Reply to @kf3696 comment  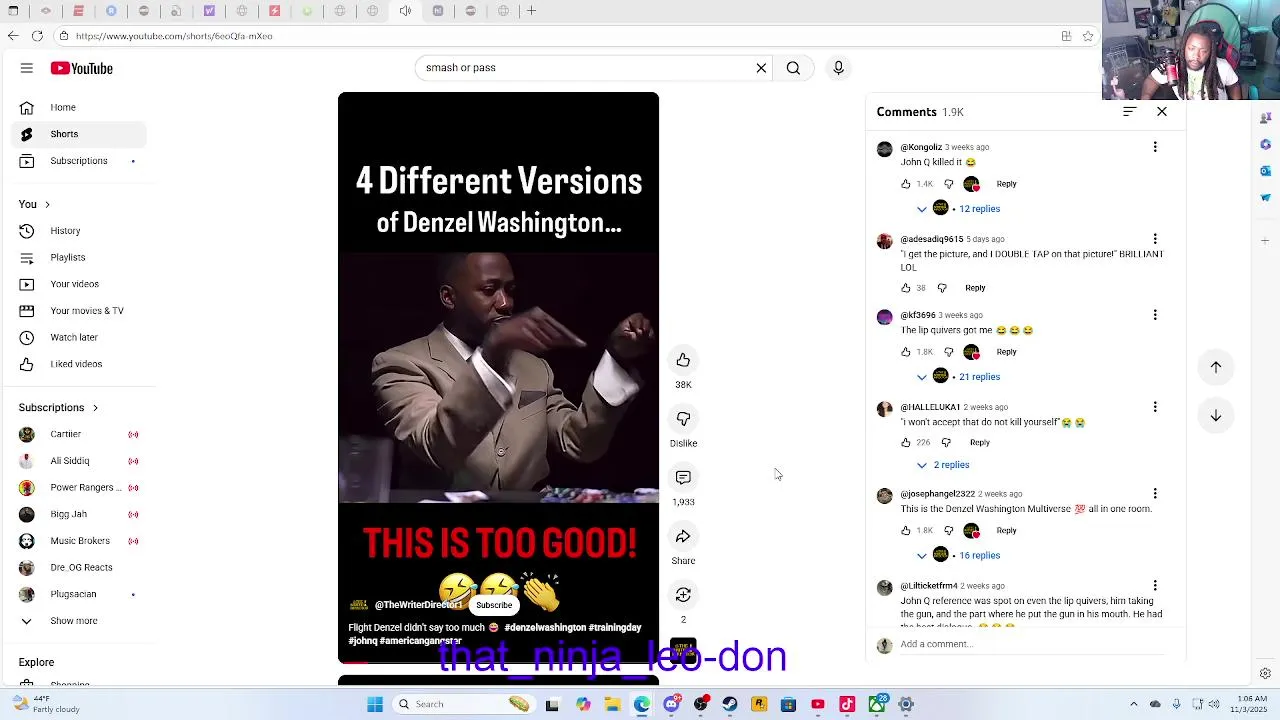(x=1006, y=352)
